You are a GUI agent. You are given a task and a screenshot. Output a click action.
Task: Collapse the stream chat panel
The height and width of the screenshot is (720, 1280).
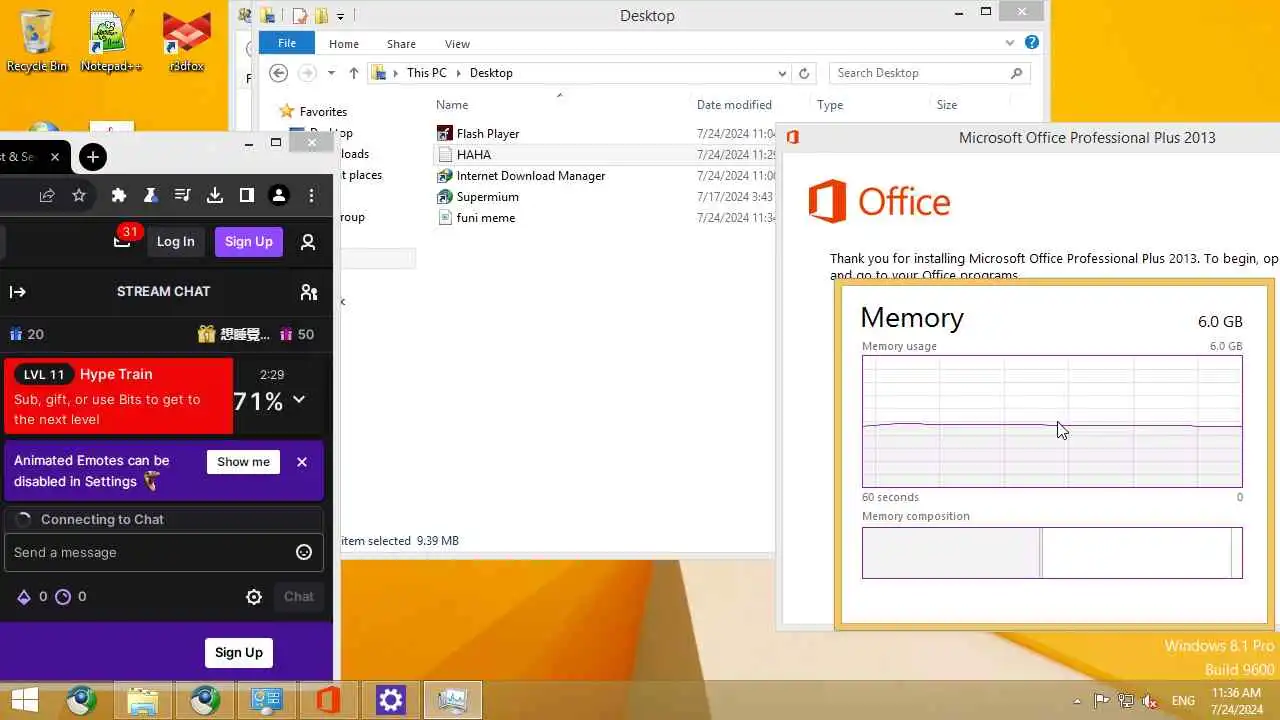coord(17,292)
